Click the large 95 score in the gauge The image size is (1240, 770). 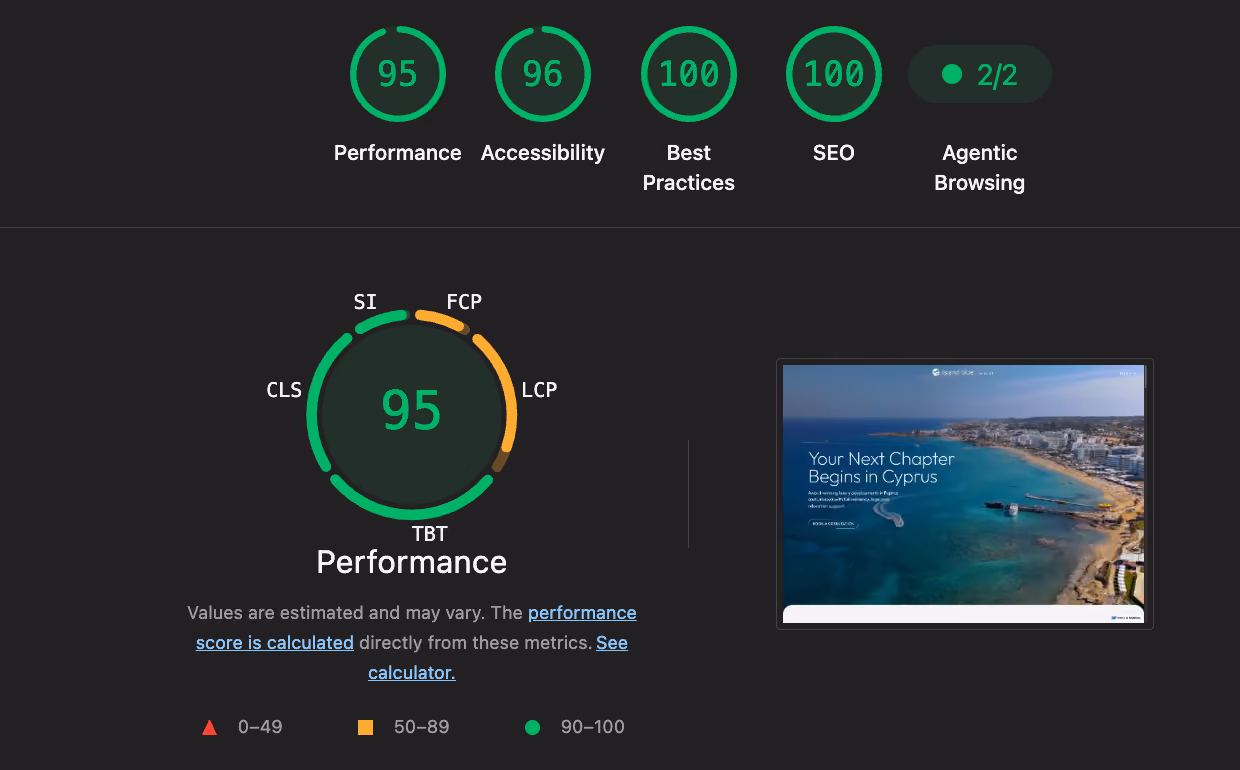412,410
